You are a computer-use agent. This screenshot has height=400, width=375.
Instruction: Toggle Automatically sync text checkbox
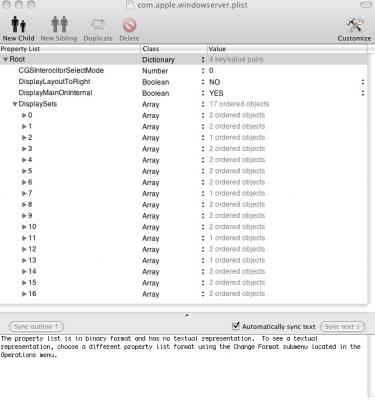pos(236,326)
